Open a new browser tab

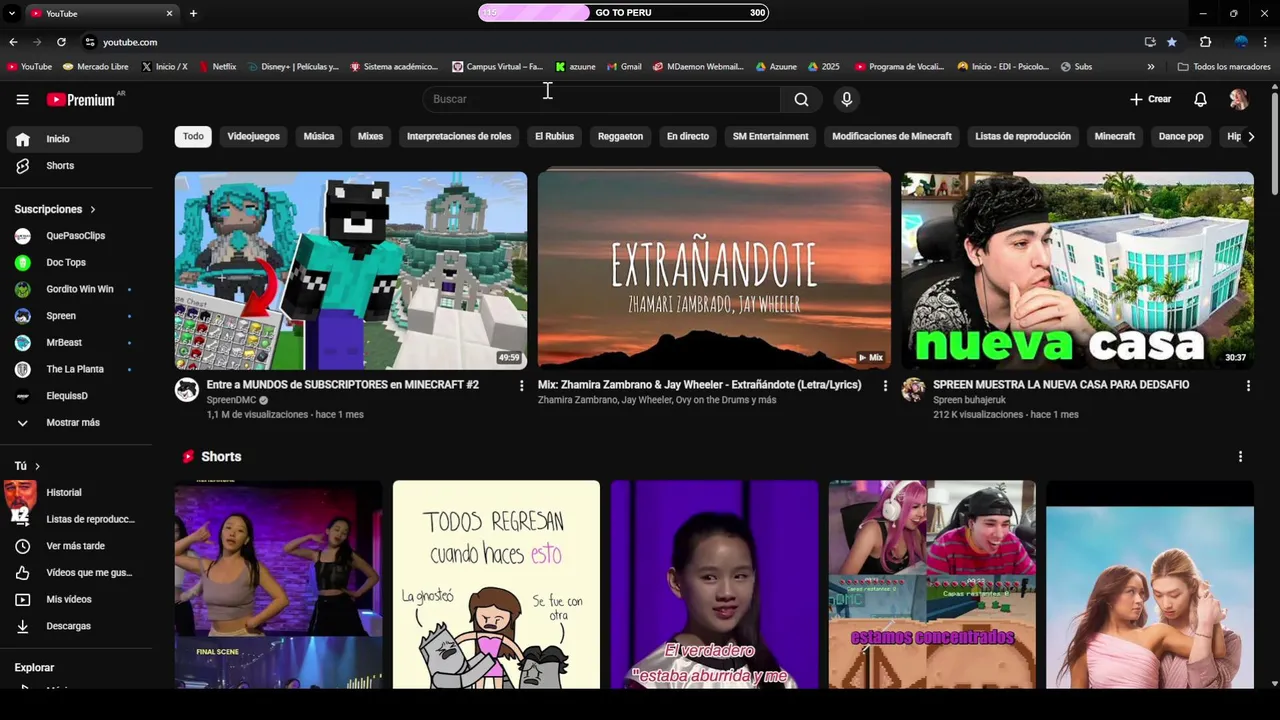[x=193, y=13]
